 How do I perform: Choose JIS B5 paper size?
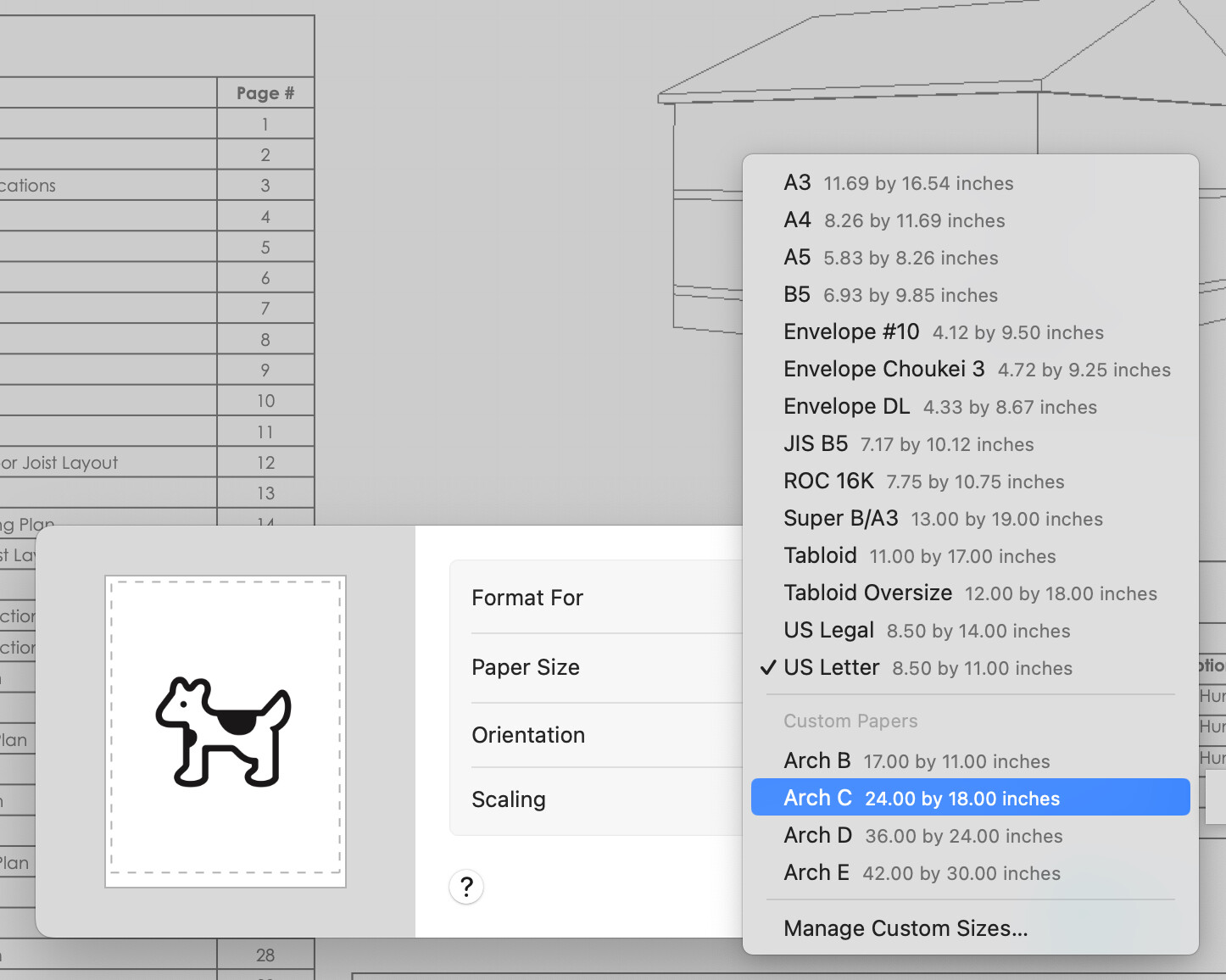971,444
